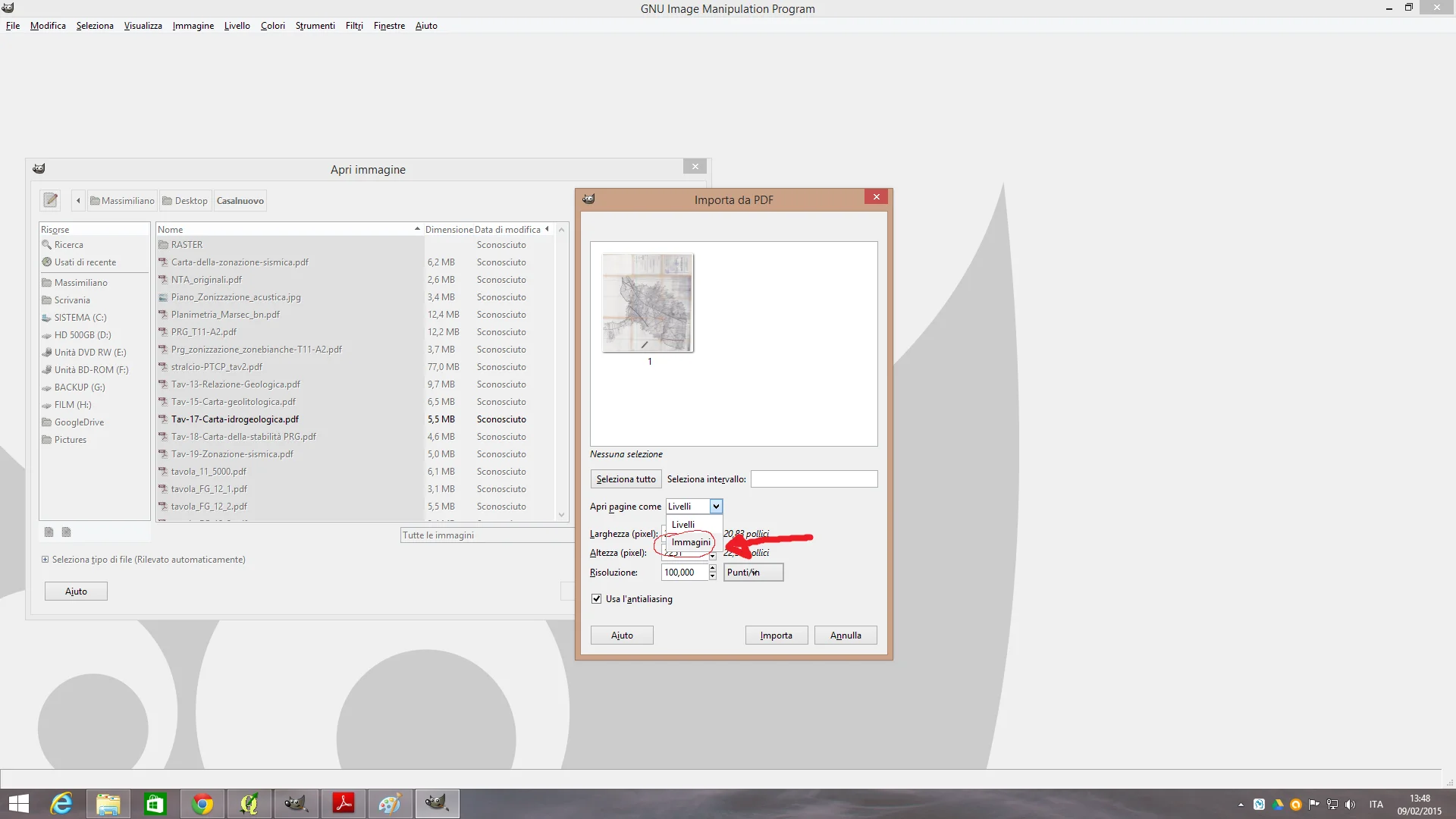Open Internet Explorer from taskbar
This screenshot has width=1456, height=819.
tap(61, 804)
